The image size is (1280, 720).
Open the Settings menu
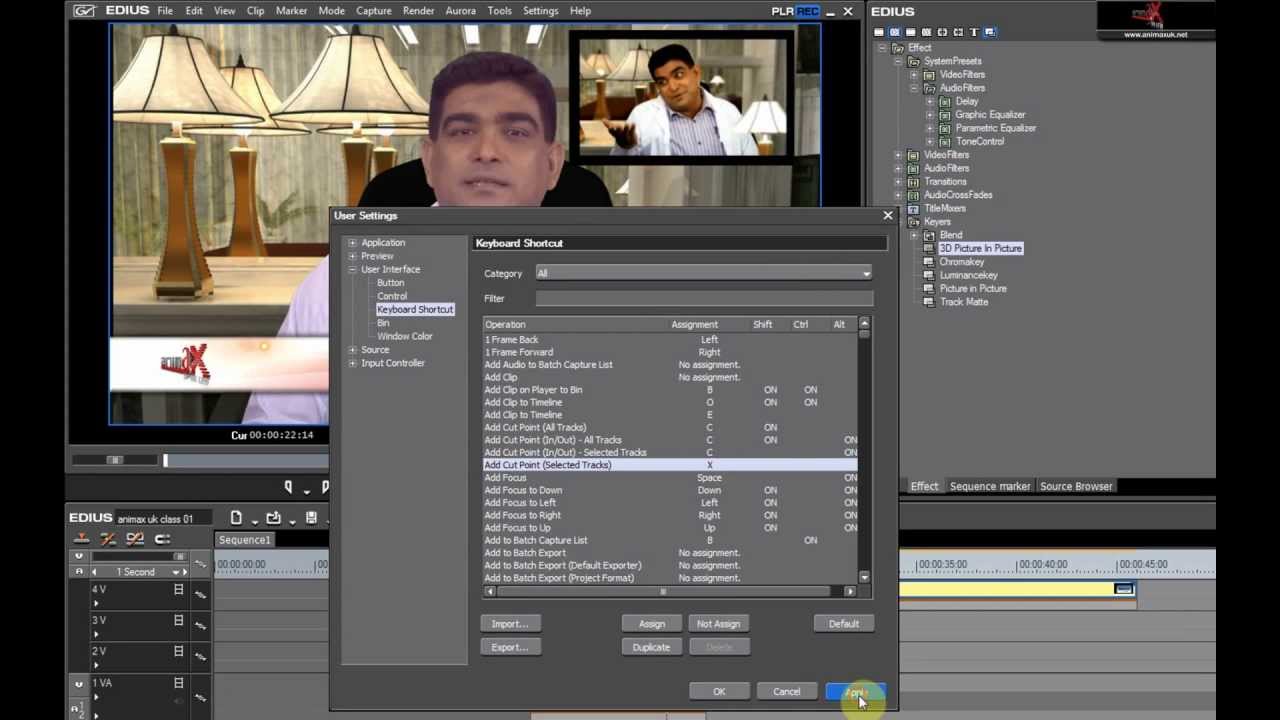tap(540, 11)
